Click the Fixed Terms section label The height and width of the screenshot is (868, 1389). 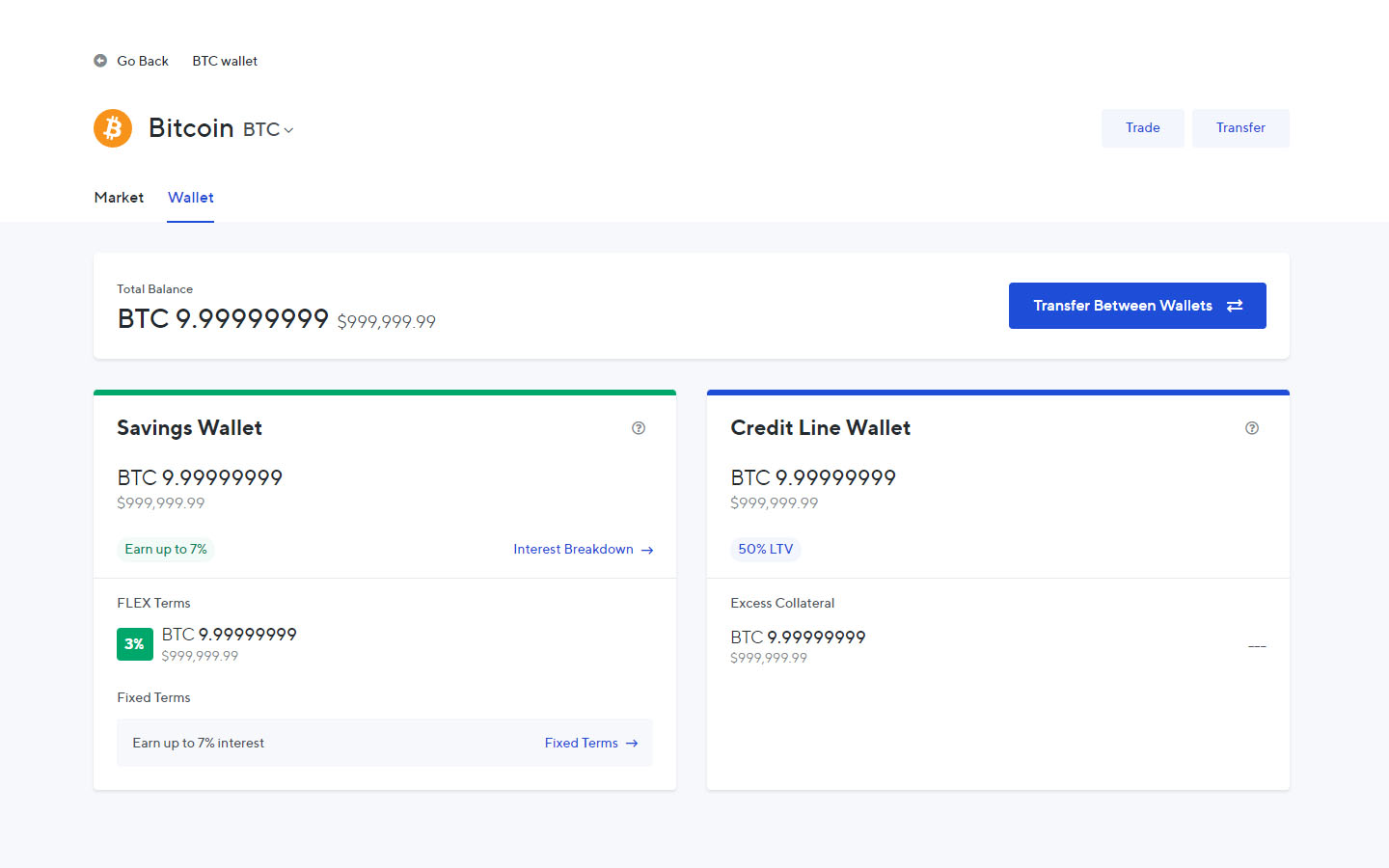point(154,697)
